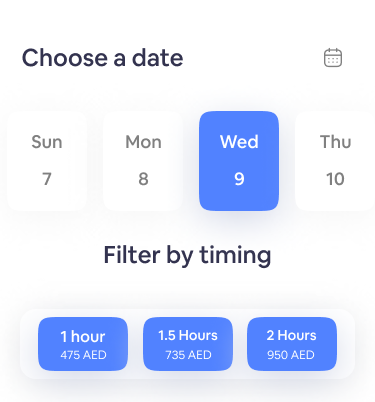Viewport: 375px width, 402px height.
Task: Click the date number 10
Action: tap(335, 179)
